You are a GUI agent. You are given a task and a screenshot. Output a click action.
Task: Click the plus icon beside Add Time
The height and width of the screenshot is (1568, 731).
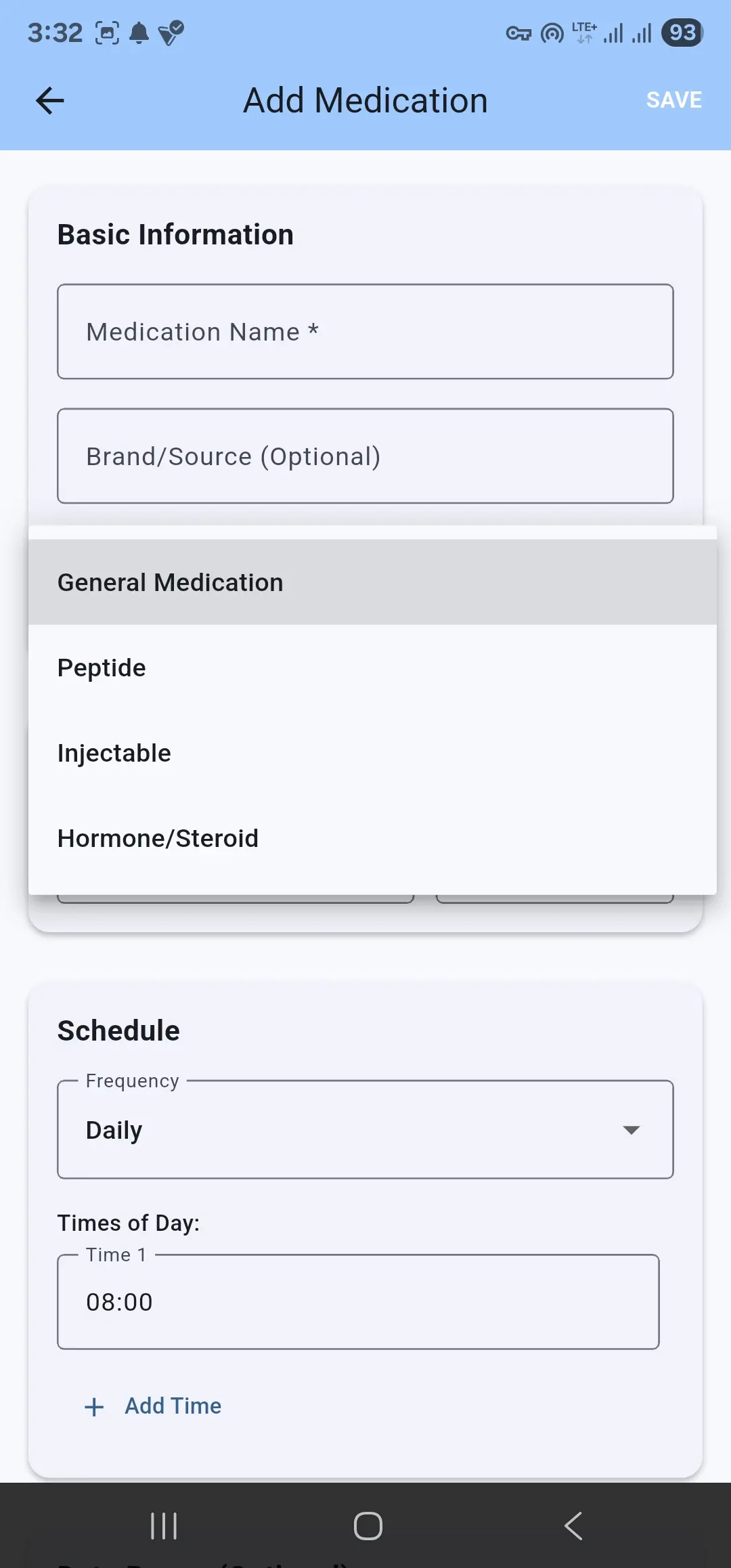(94, 1407)
